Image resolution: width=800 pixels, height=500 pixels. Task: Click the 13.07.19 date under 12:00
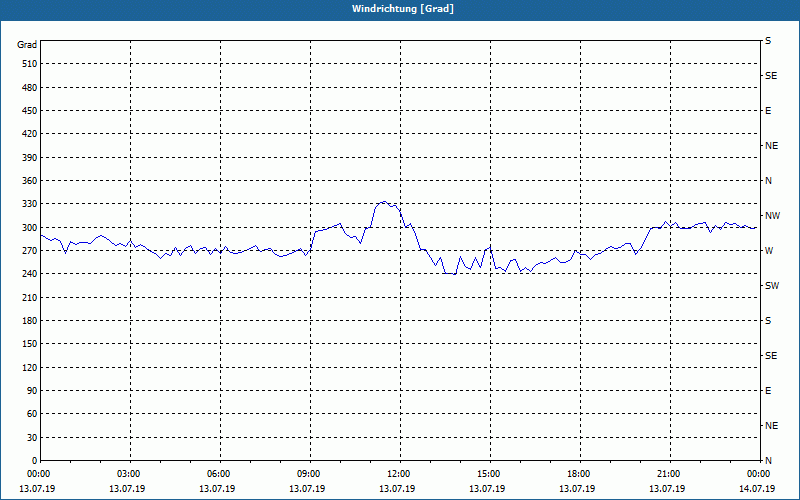397,489
